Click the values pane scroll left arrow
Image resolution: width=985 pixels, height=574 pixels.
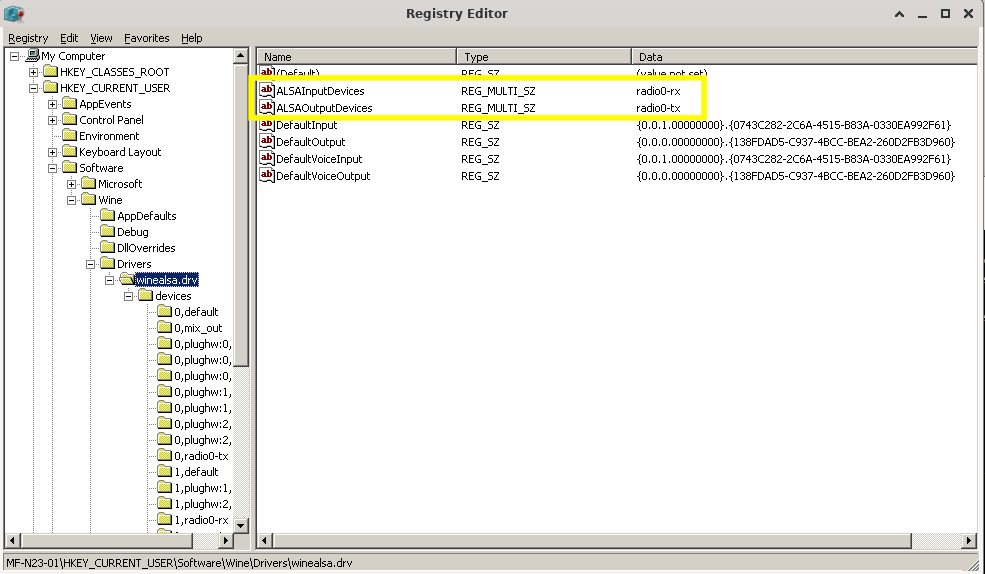(265, 540)
